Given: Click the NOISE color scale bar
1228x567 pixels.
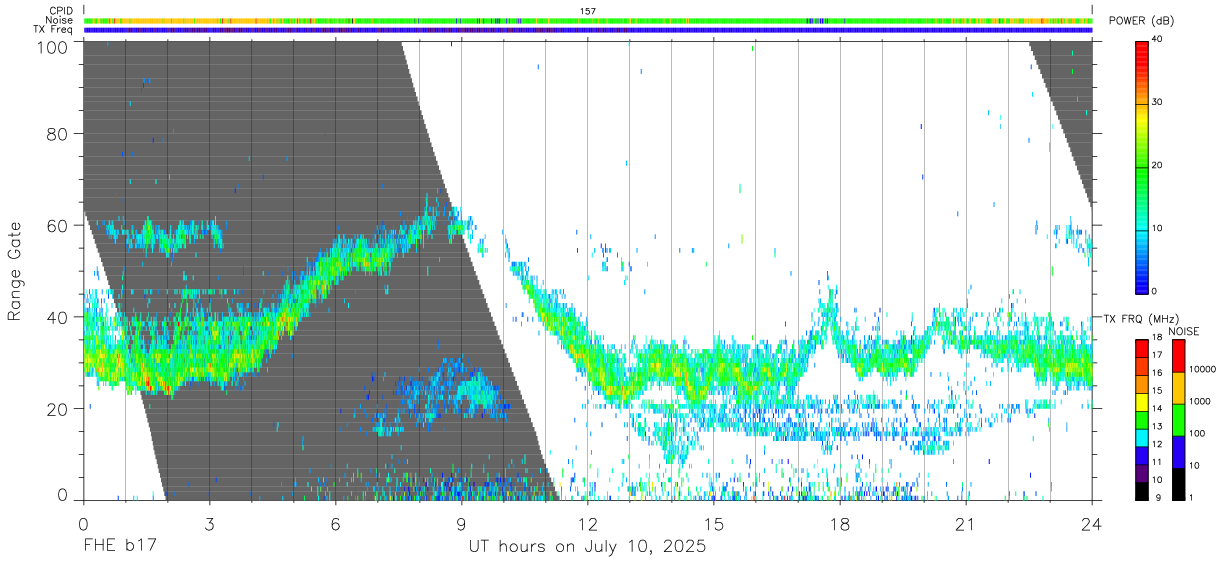Looking at the screenshot, I should point(1178,419).
